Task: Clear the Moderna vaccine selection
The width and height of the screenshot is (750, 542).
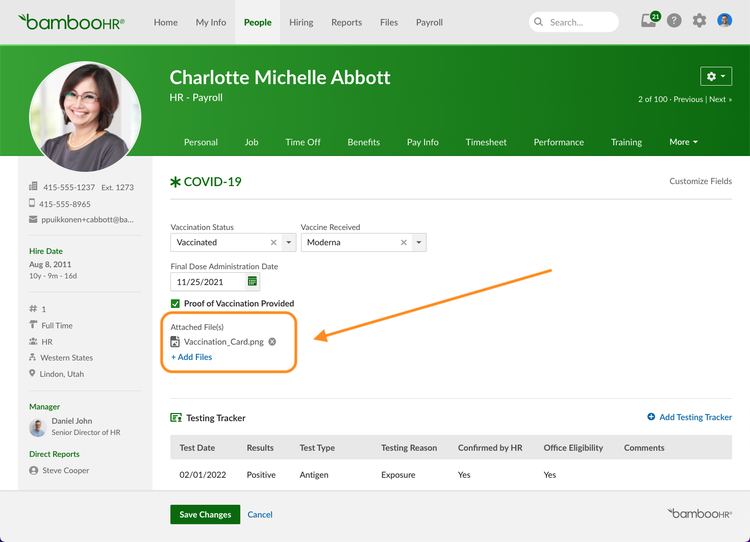Action: (404, 242)
